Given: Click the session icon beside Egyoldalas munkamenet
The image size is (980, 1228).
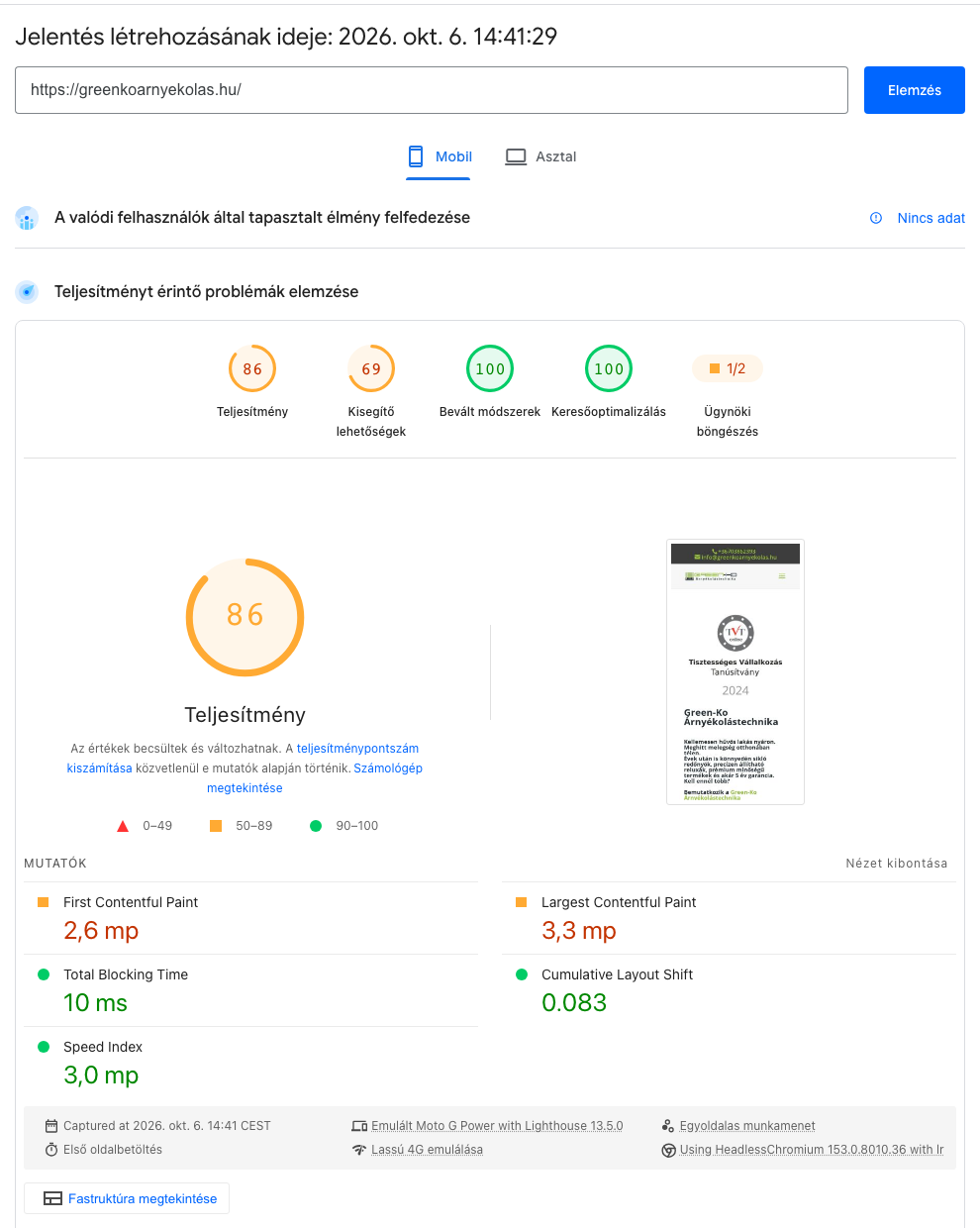Looking at the screenshot, I should coord(668,1126).
